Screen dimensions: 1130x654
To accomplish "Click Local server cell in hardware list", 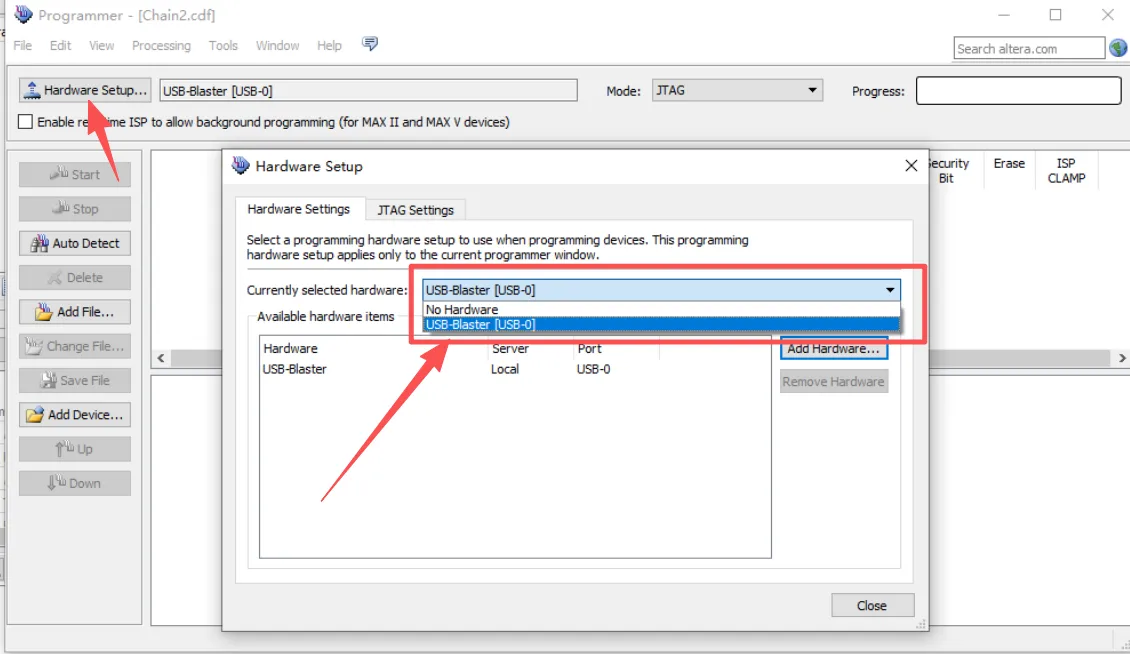I will 504,369.
